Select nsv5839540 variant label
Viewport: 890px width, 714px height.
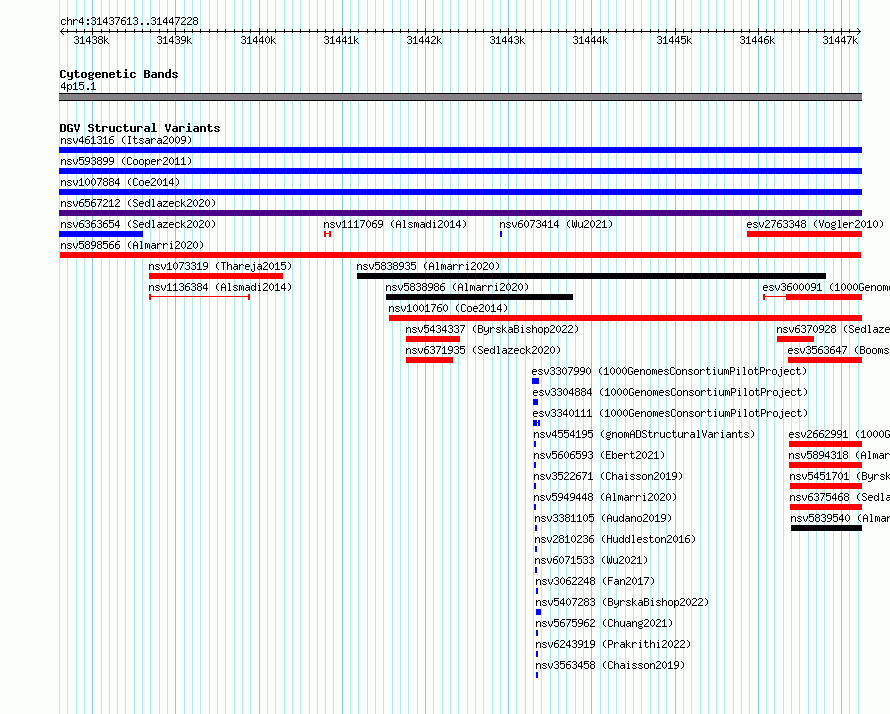coord(840,518)
